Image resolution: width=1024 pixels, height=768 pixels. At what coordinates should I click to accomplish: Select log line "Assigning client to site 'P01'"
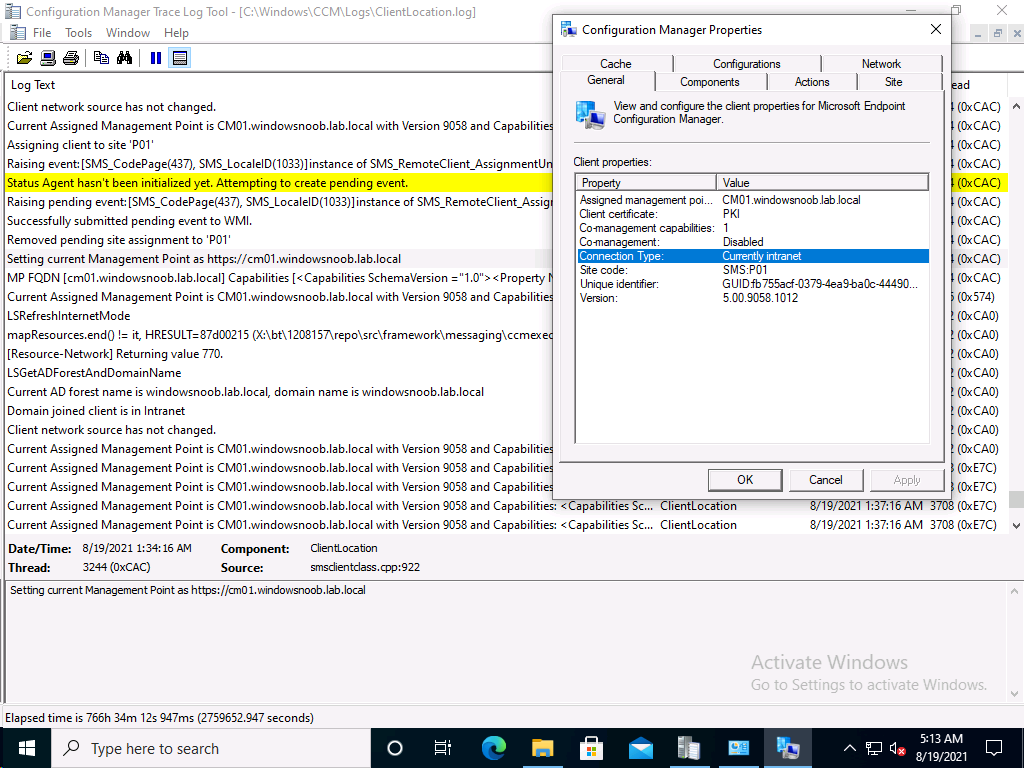(279, 145)
